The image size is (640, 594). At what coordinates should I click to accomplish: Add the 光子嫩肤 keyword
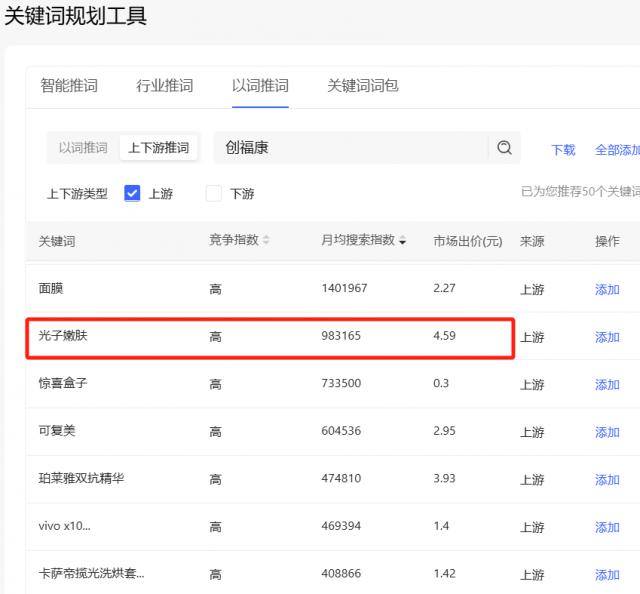(607, 337)
